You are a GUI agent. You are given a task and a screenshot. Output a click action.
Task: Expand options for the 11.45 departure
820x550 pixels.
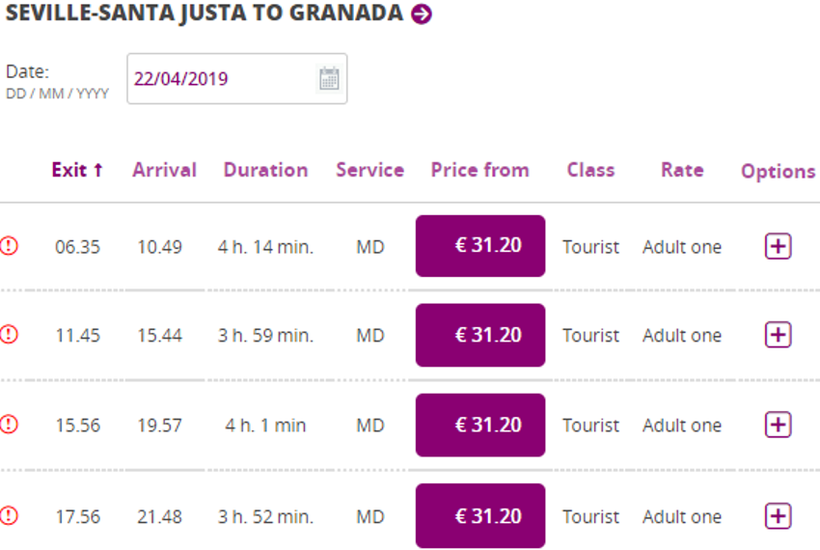778,335
